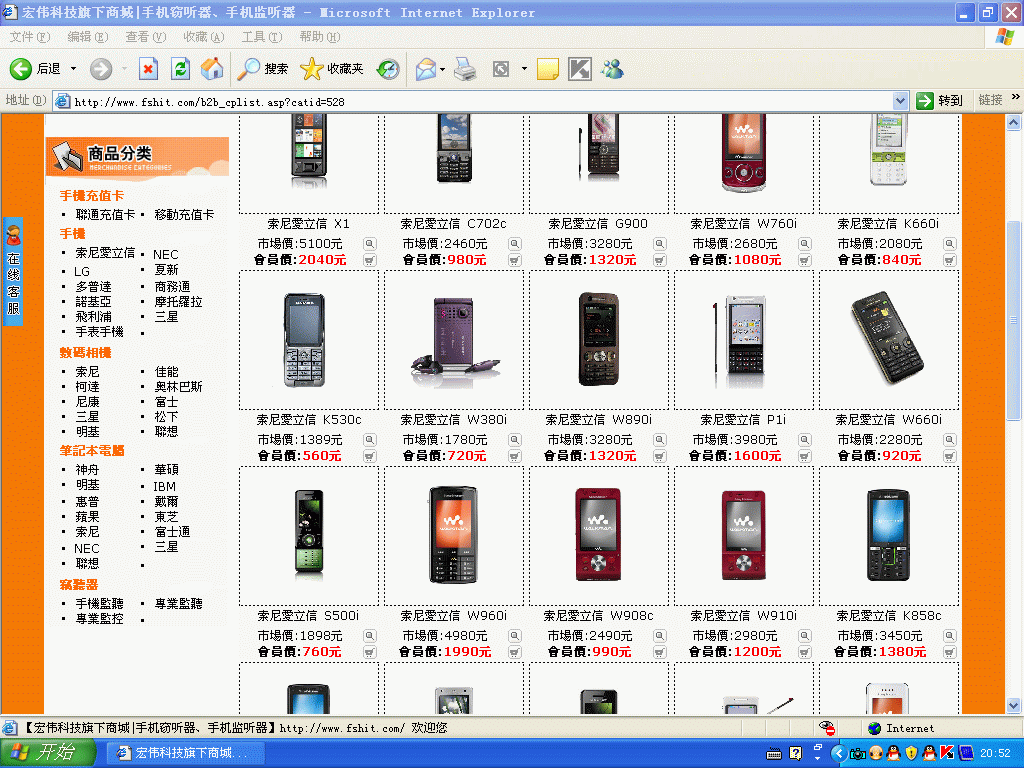
Task: Open the History toolbar icon
Action: pyautogui.click(x=388, y=69)
